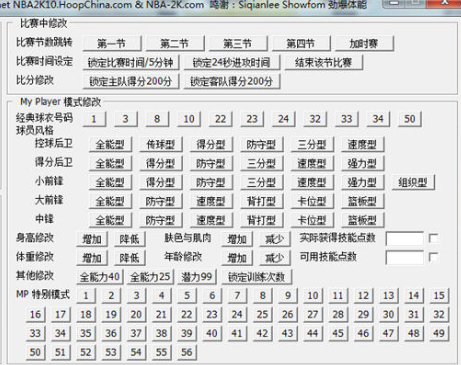Click 结束该节比赛 to end the quarter
This screenshot has width=461, height=365.
click(323, 62)
